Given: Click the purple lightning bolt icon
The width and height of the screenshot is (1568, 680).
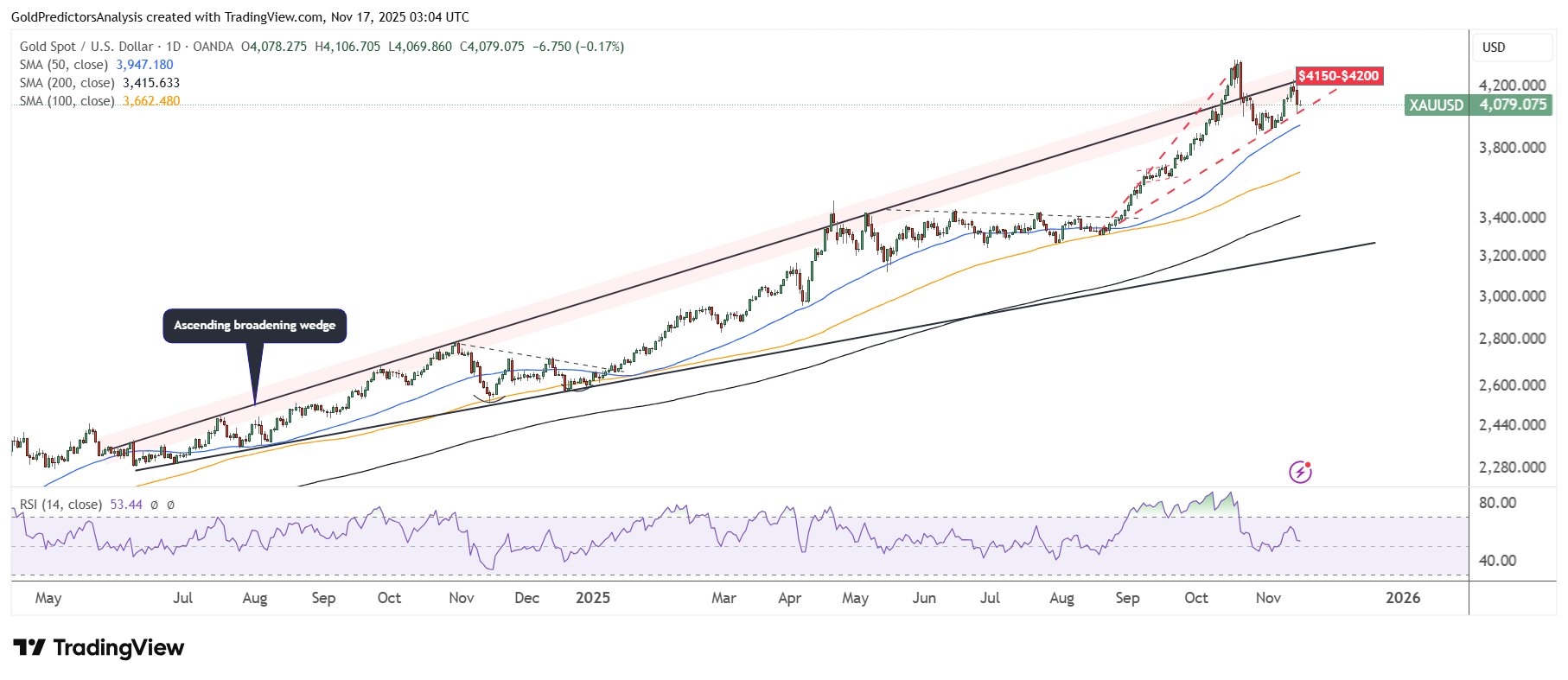Looking at the screenshot, I should (1300, 472).
